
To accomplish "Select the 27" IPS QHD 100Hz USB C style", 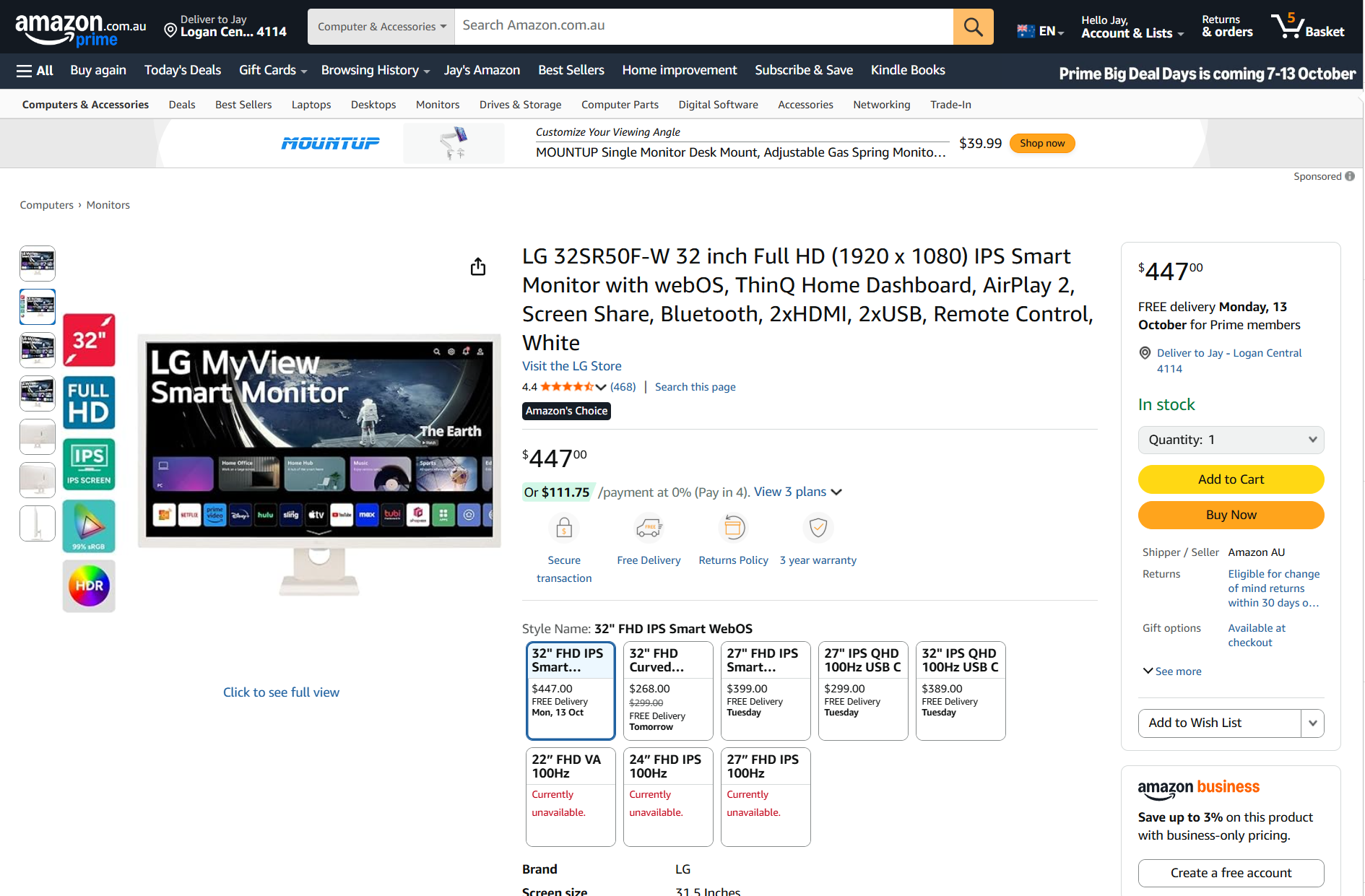I will (x=862, y=690).
